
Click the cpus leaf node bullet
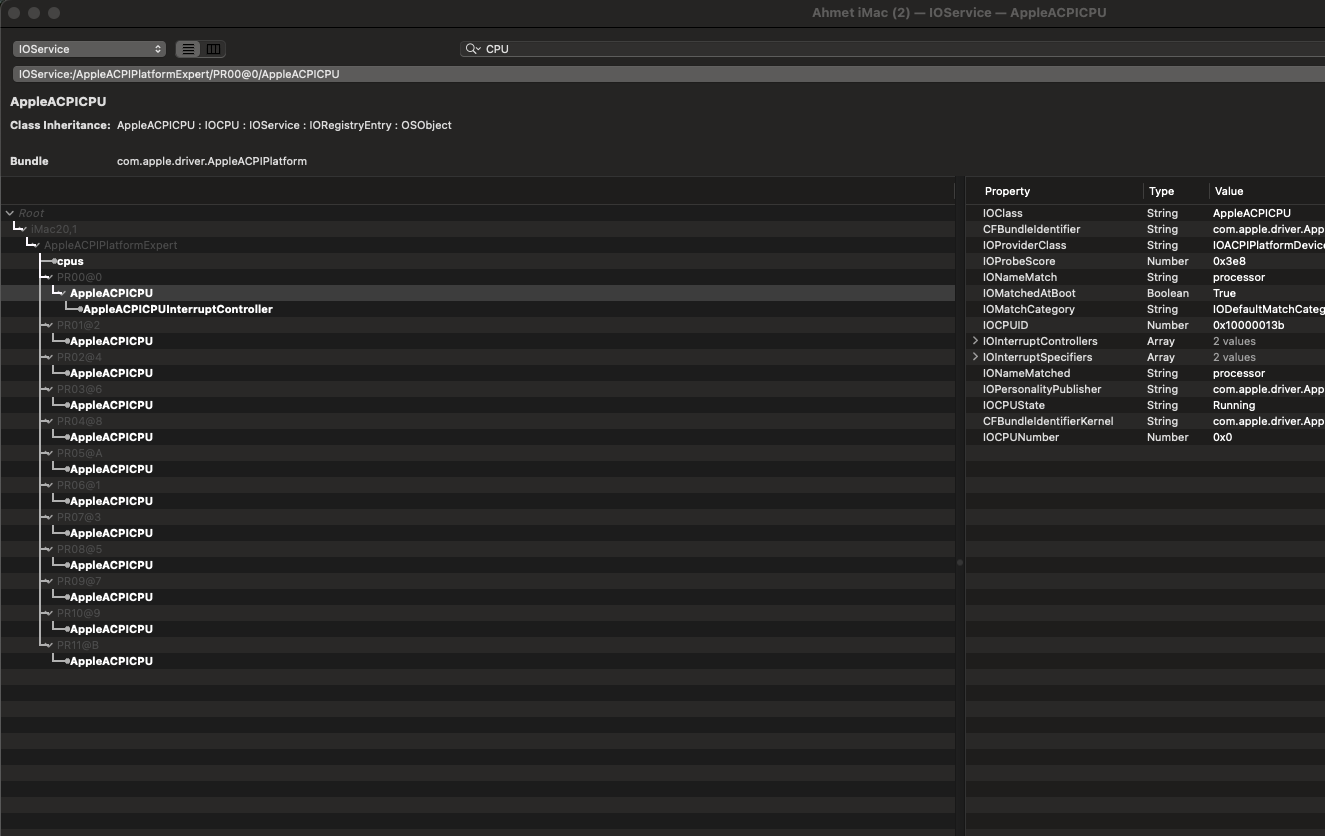[x=54, y=261]
